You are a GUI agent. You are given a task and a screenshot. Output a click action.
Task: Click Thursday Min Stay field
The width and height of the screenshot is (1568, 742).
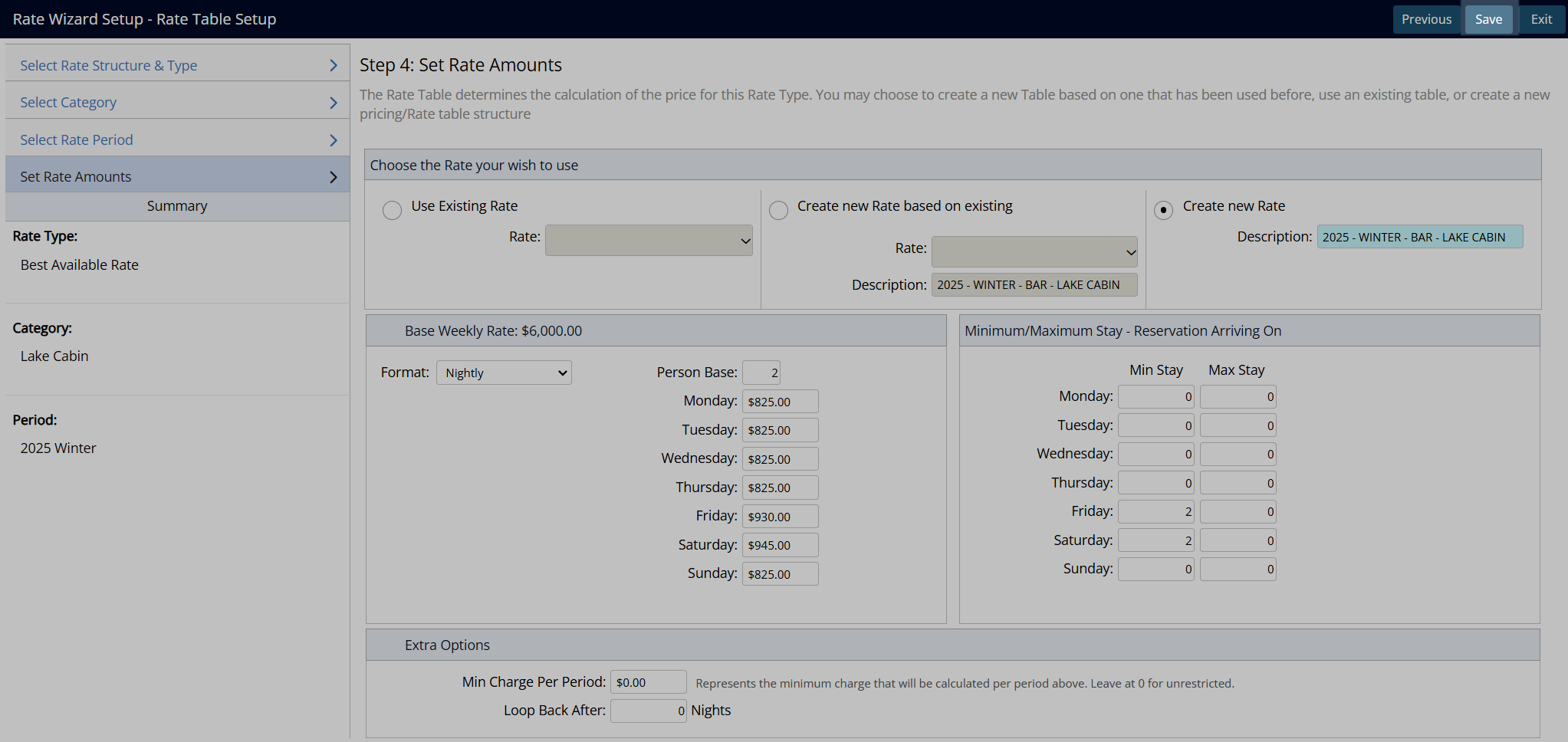[1155, 483]
